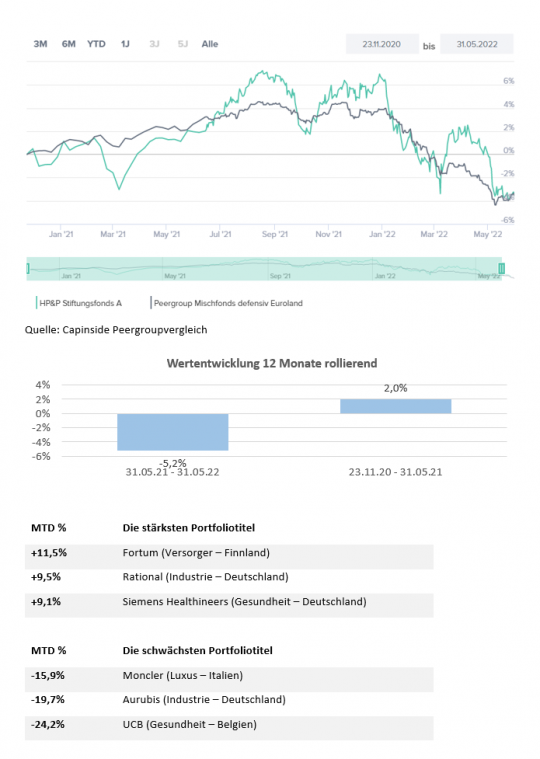Toggle HP&P Stiftungsfonds A legend series
This screenshot has height=759, width=540.
(x=80, y=303)
